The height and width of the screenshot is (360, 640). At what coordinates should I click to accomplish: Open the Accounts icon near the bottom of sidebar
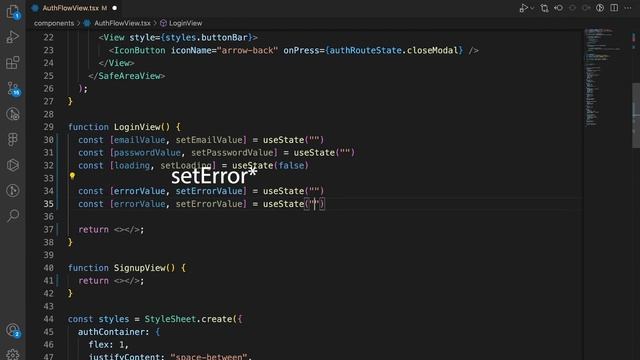[13, 330]
